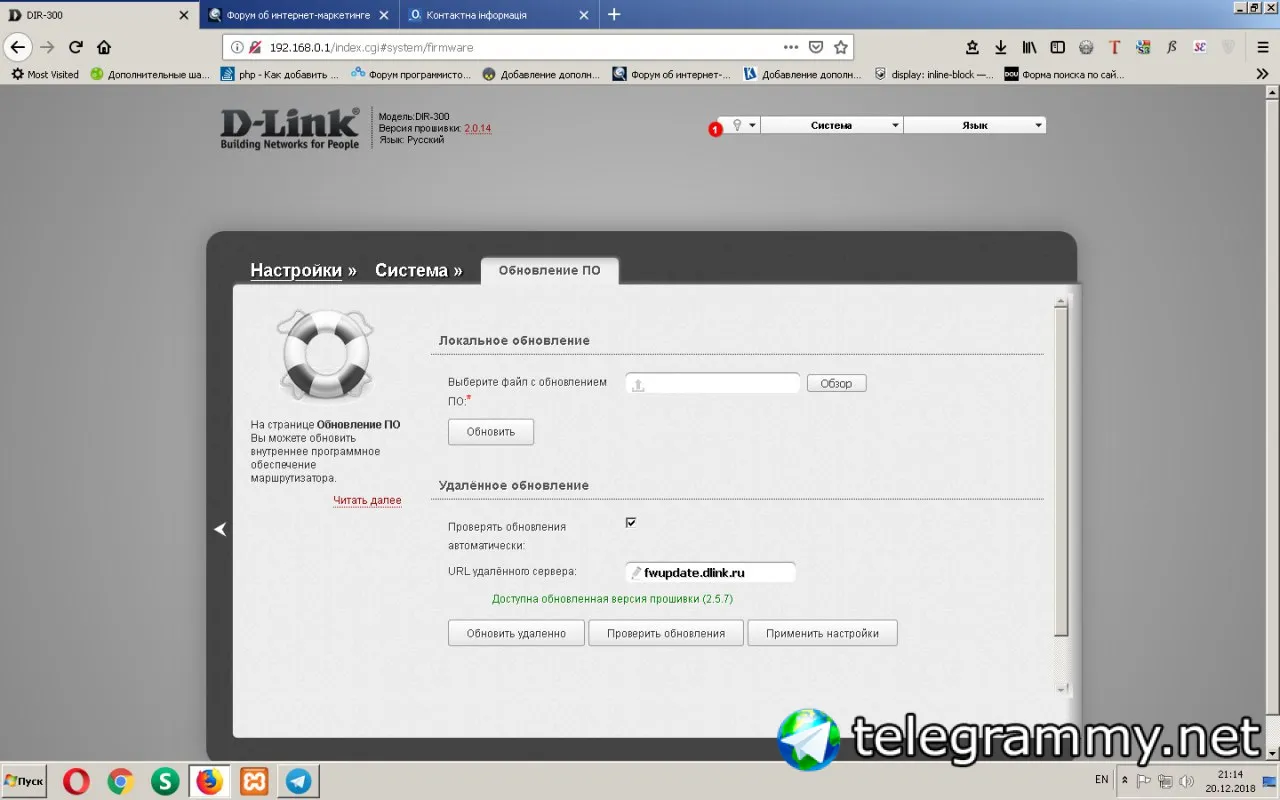Open the Форум программисто... bookmark
This screenshot has height=800, width=1280.
click(411, 74)
